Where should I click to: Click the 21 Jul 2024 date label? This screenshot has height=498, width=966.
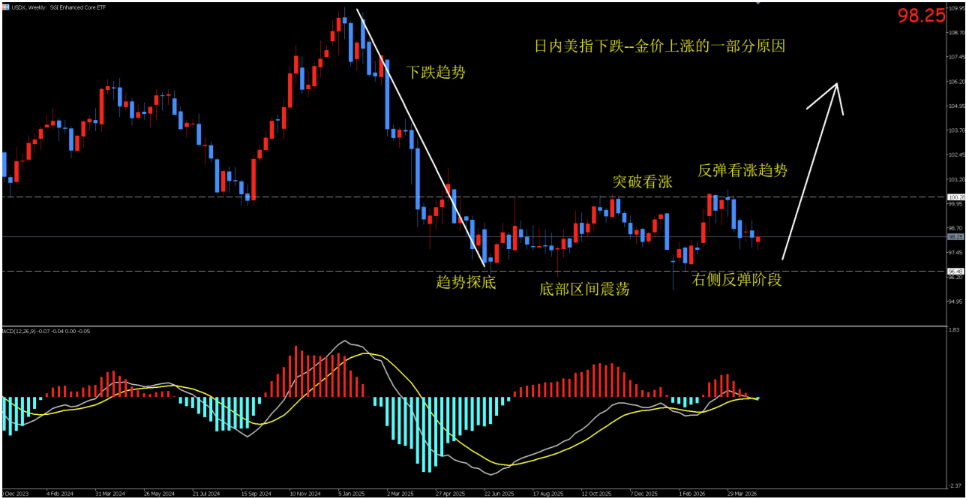pos(206,494)
